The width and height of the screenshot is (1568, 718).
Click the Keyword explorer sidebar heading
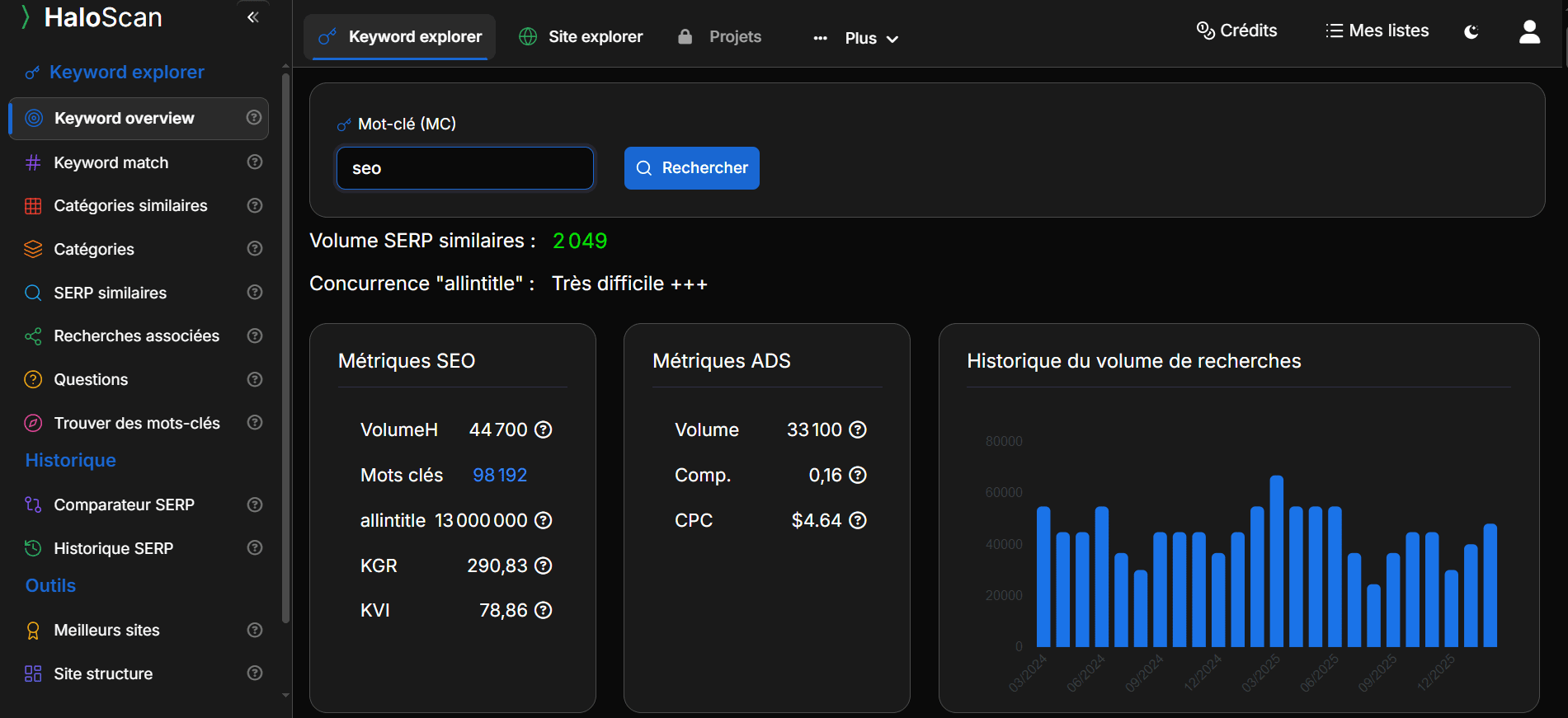[126, 72]
